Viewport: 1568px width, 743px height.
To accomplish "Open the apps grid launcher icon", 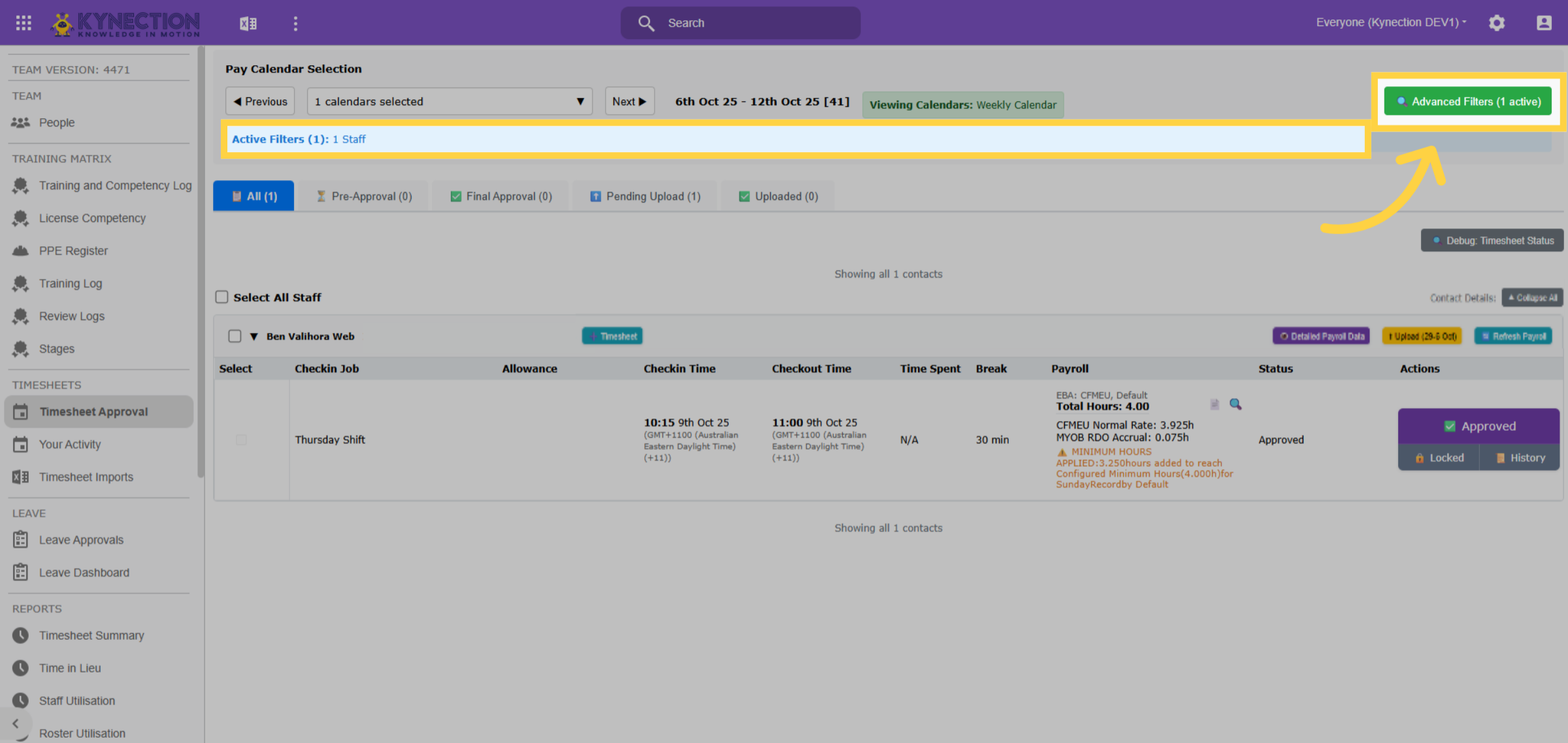I will tap(24, 23).
